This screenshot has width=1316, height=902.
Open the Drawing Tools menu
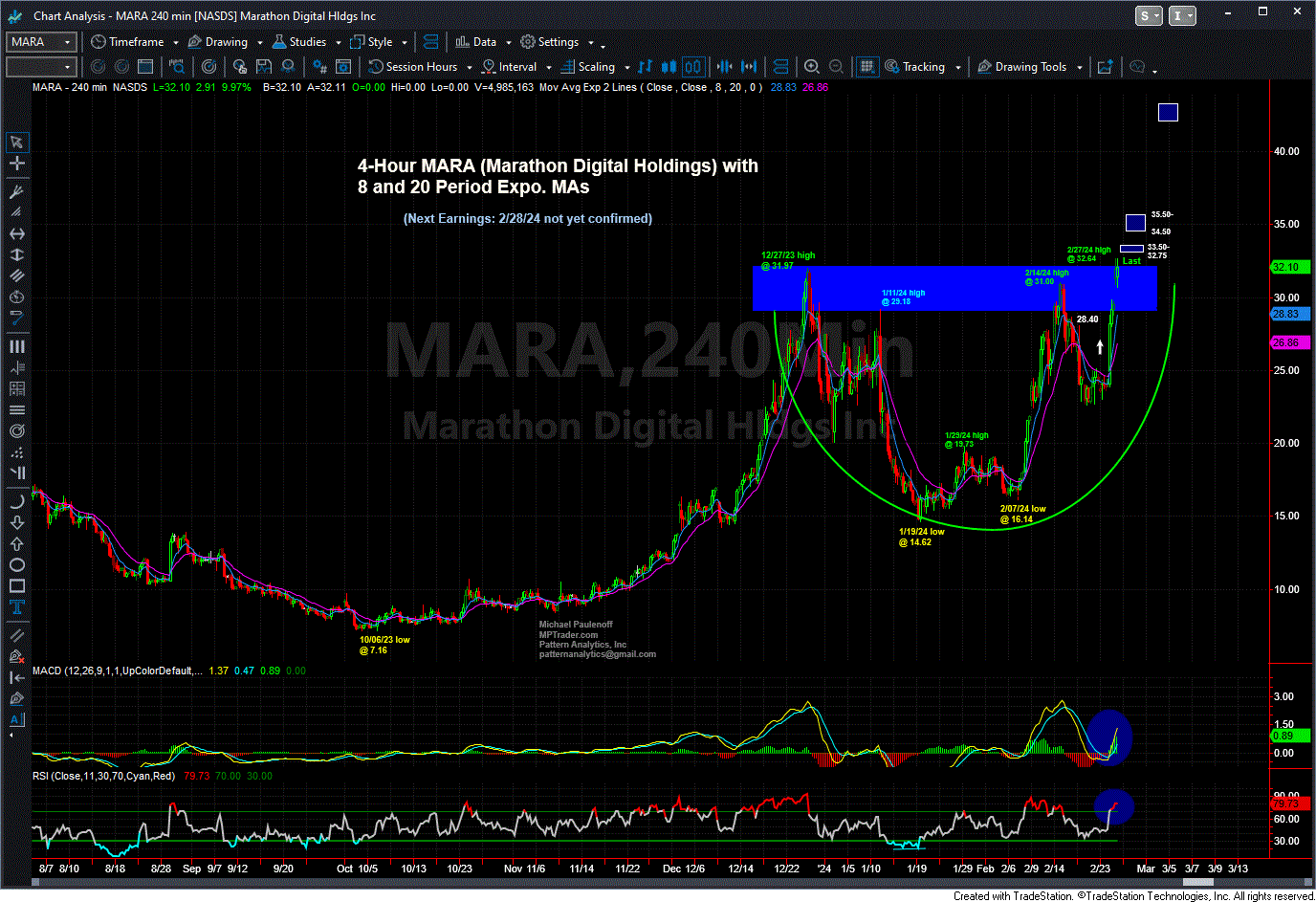(1021, 67)
